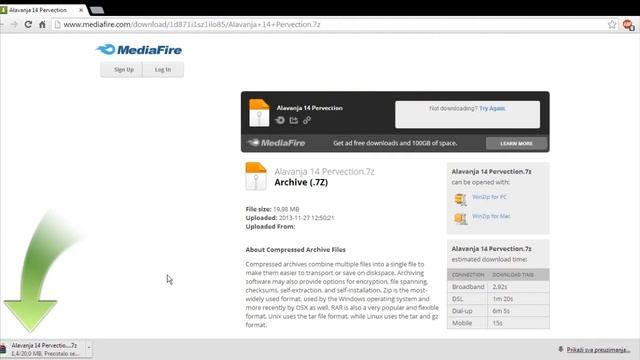Open the browser extension icon by the bookmark star
The image size is (640, 360).
pos(628,25)
